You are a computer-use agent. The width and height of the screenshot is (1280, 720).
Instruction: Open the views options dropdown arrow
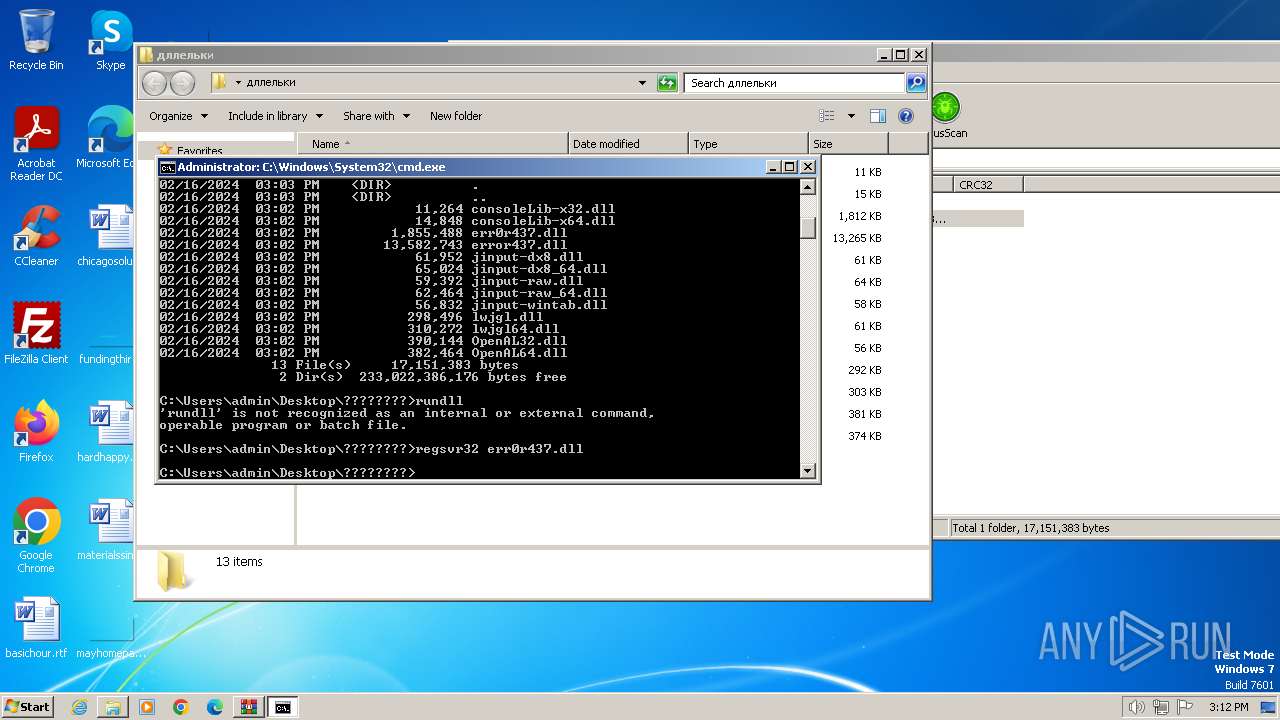point(851,116)
